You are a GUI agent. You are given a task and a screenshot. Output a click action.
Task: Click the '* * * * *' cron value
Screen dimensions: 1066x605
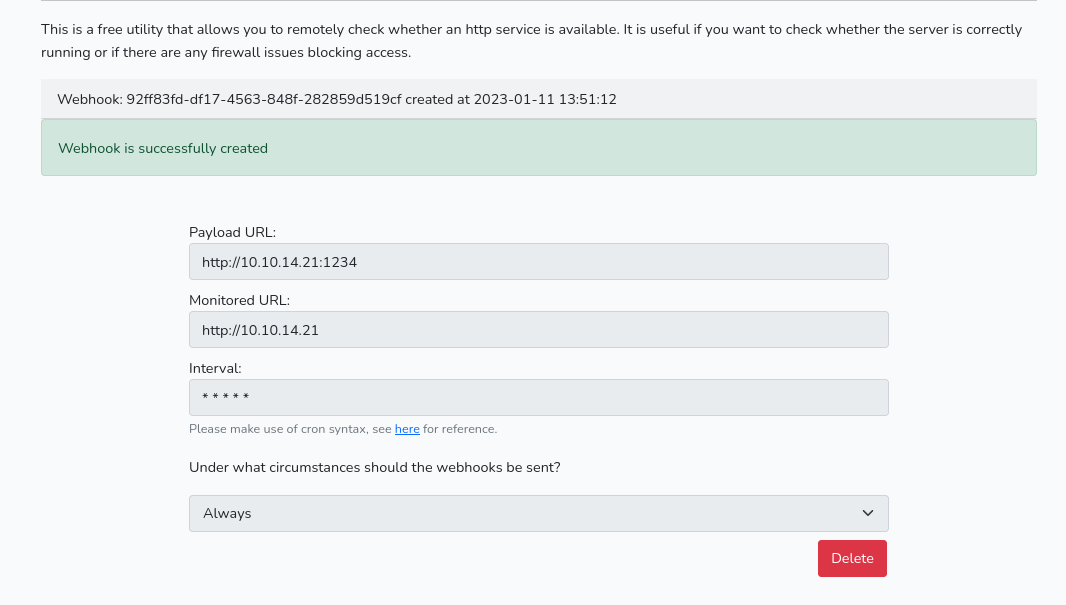point(225,398)
